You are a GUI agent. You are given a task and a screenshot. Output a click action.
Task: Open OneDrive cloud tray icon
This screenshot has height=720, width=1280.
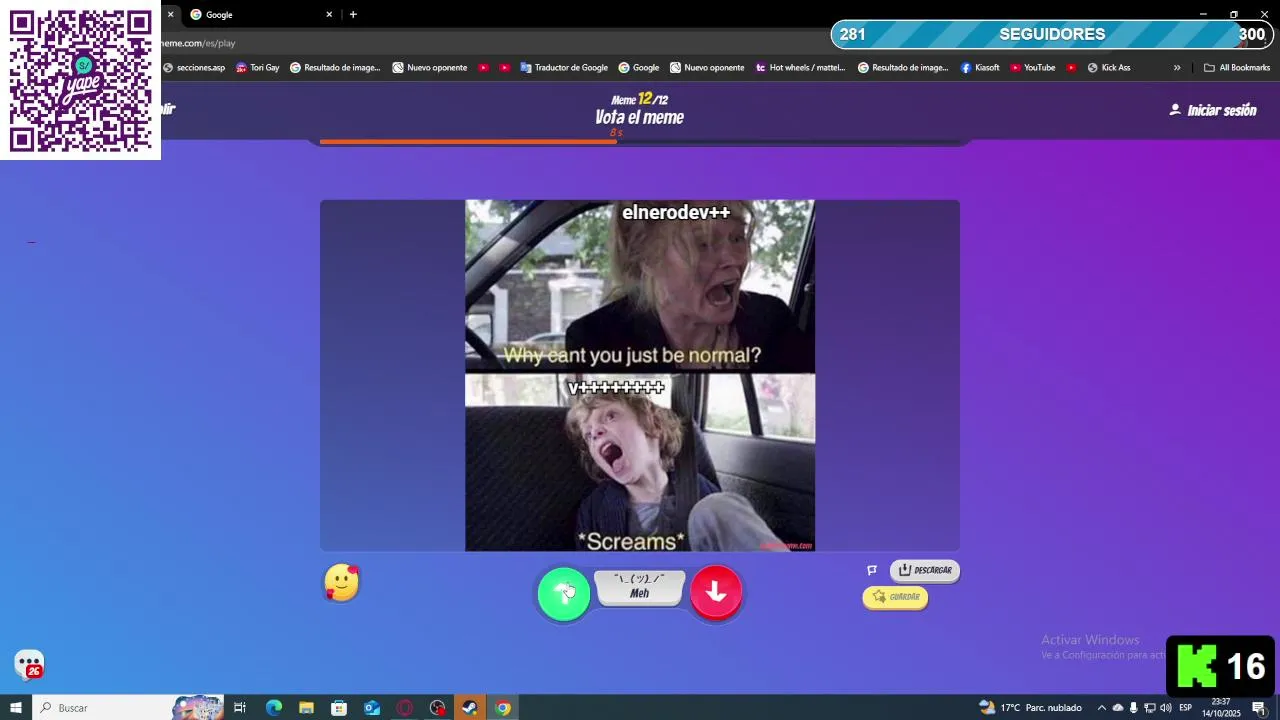coord(1118,708)
